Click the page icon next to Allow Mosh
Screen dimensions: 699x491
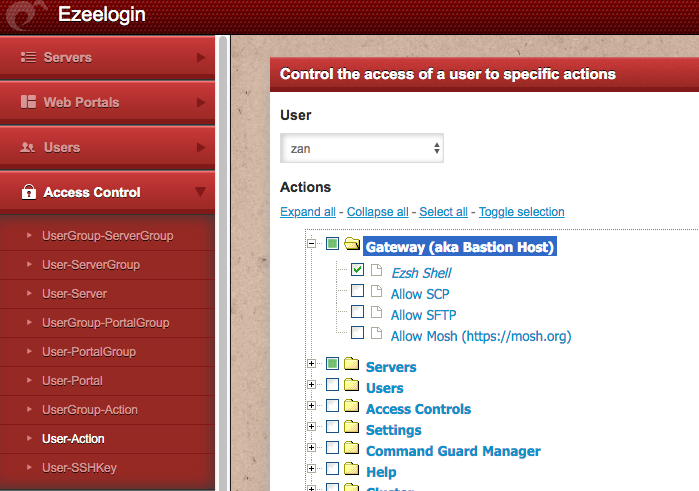pyautogui.click(x=377, y=333)
